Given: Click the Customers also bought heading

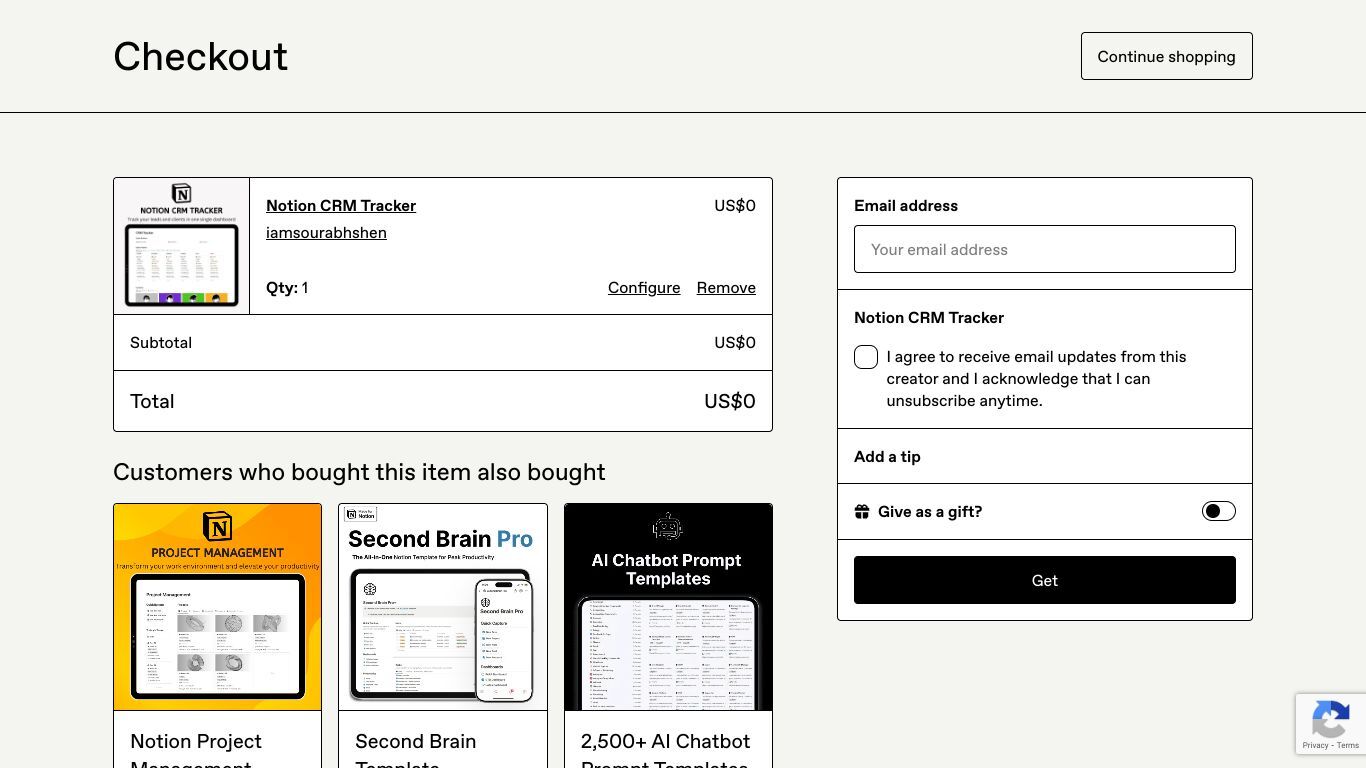Looking at the screenshot, I should 359,472.
